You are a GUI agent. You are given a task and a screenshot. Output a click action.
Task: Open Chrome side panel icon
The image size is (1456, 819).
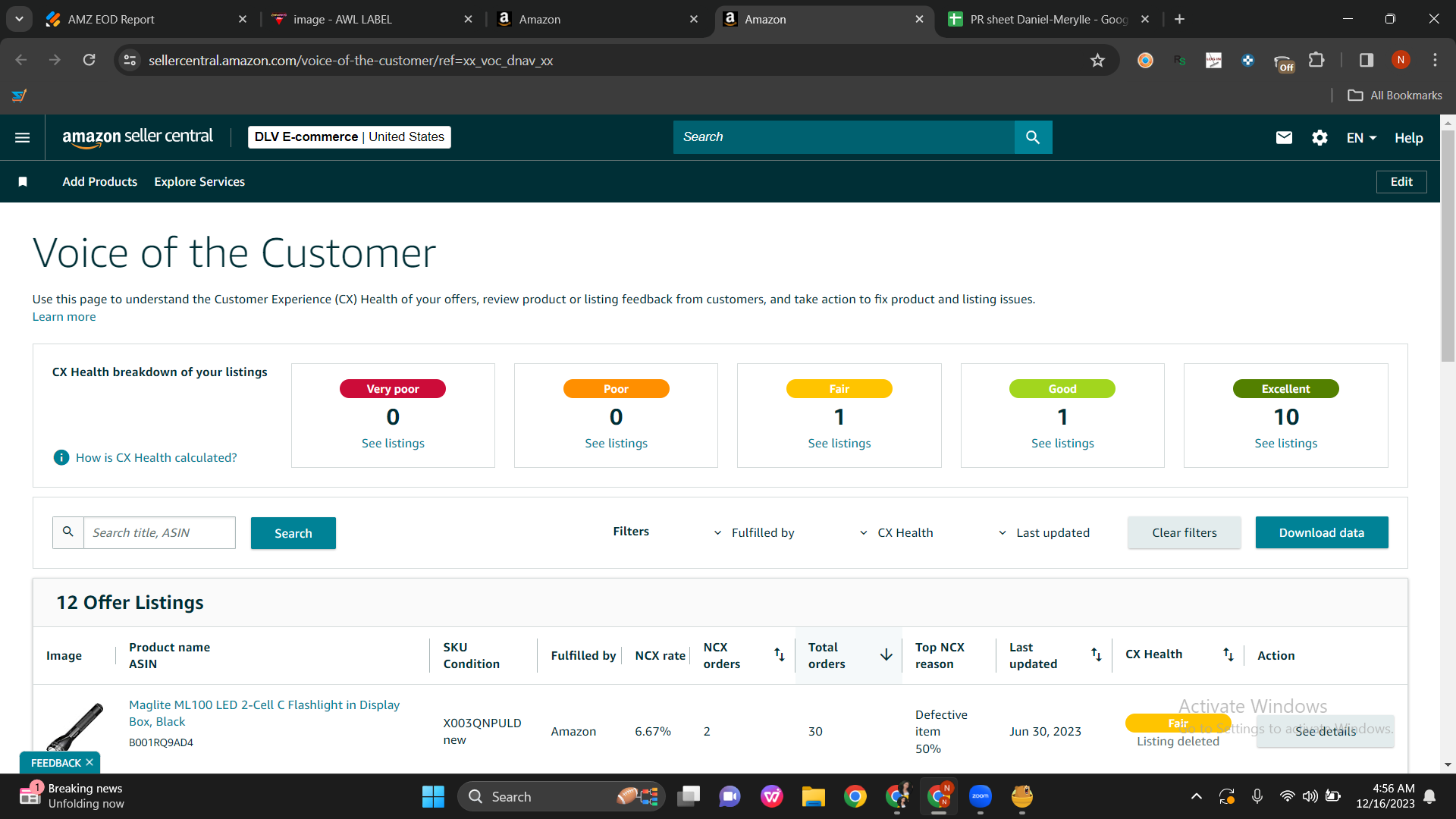pos(1366,60)
